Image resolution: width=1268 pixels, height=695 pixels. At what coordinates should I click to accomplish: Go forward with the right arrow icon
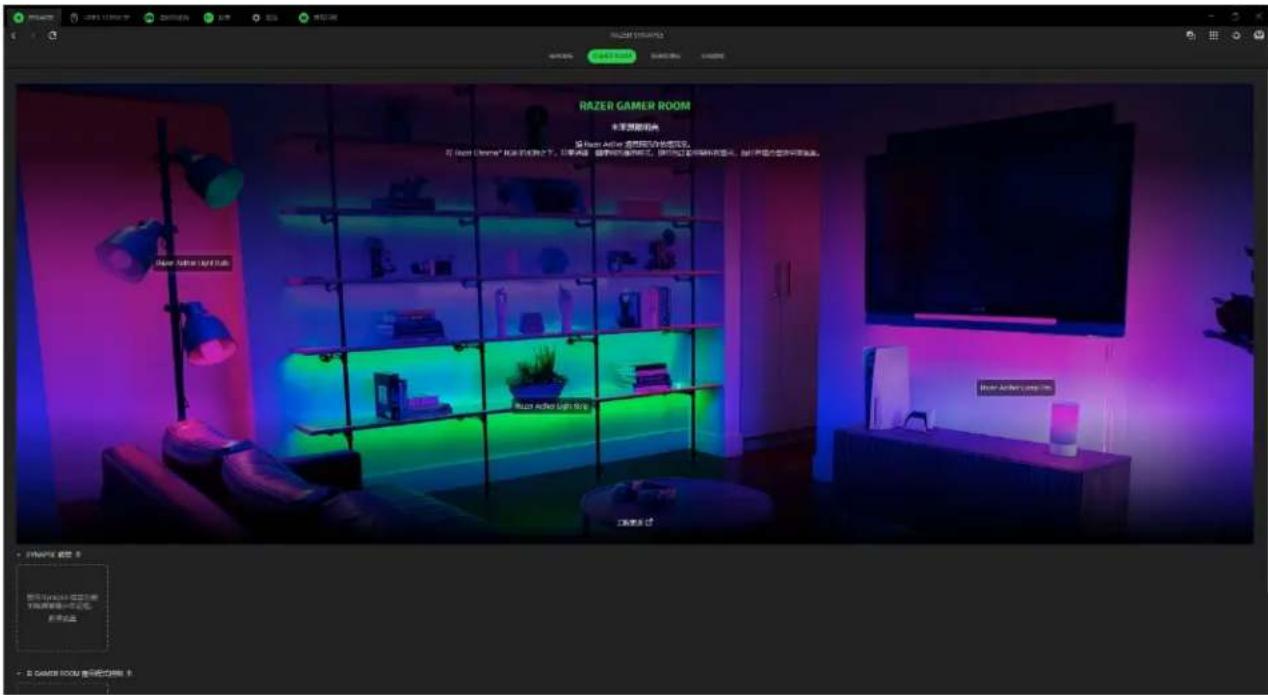32,35
